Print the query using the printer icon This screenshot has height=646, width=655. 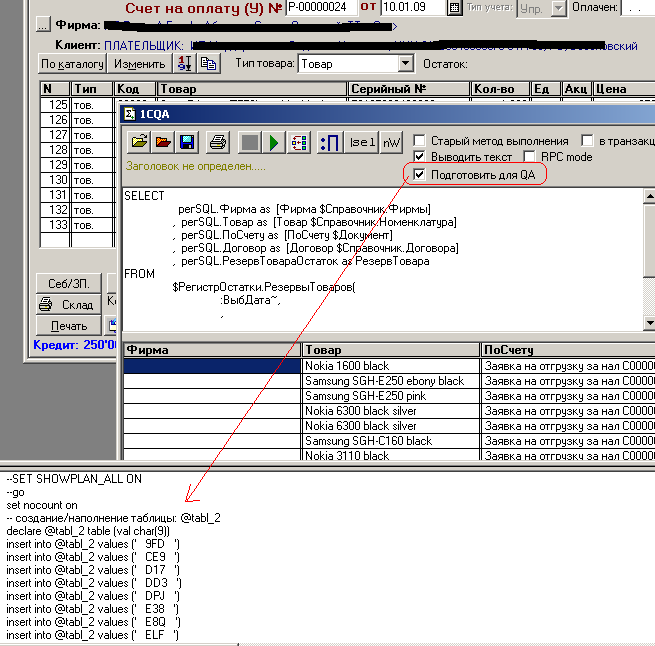pos(218,143)
